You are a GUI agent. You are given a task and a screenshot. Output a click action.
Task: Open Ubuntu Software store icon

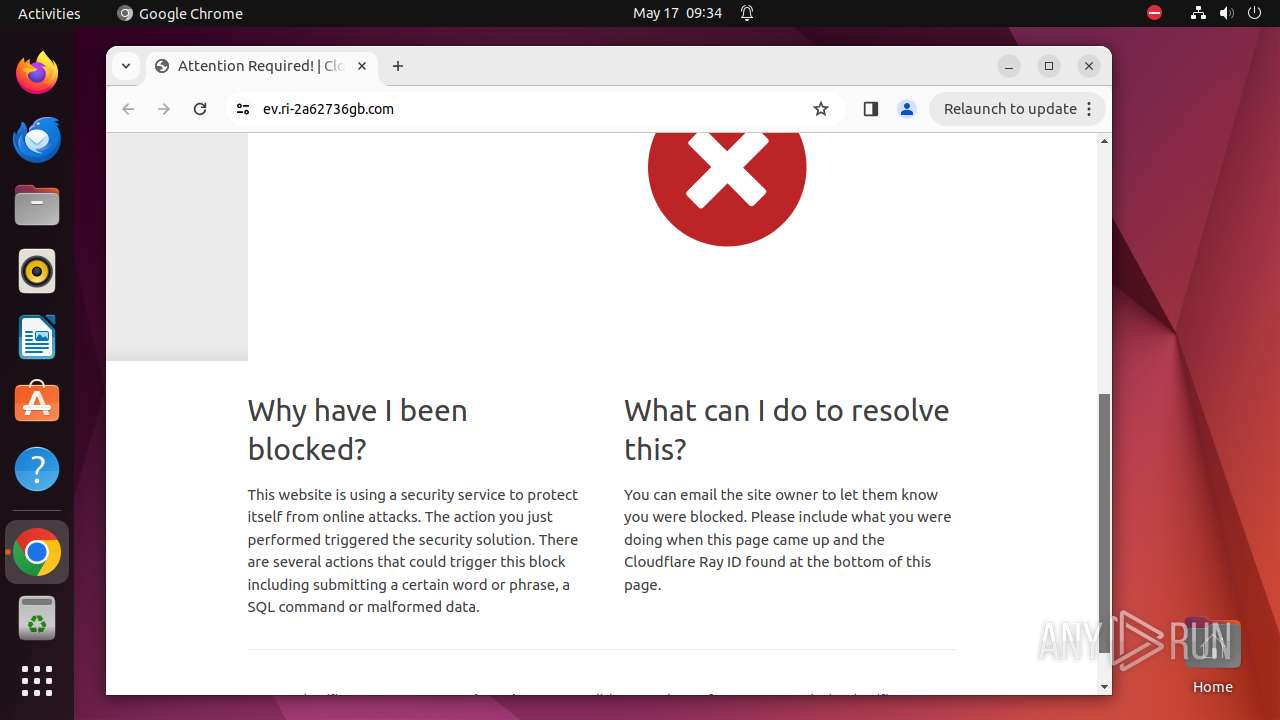pos(37,403)
